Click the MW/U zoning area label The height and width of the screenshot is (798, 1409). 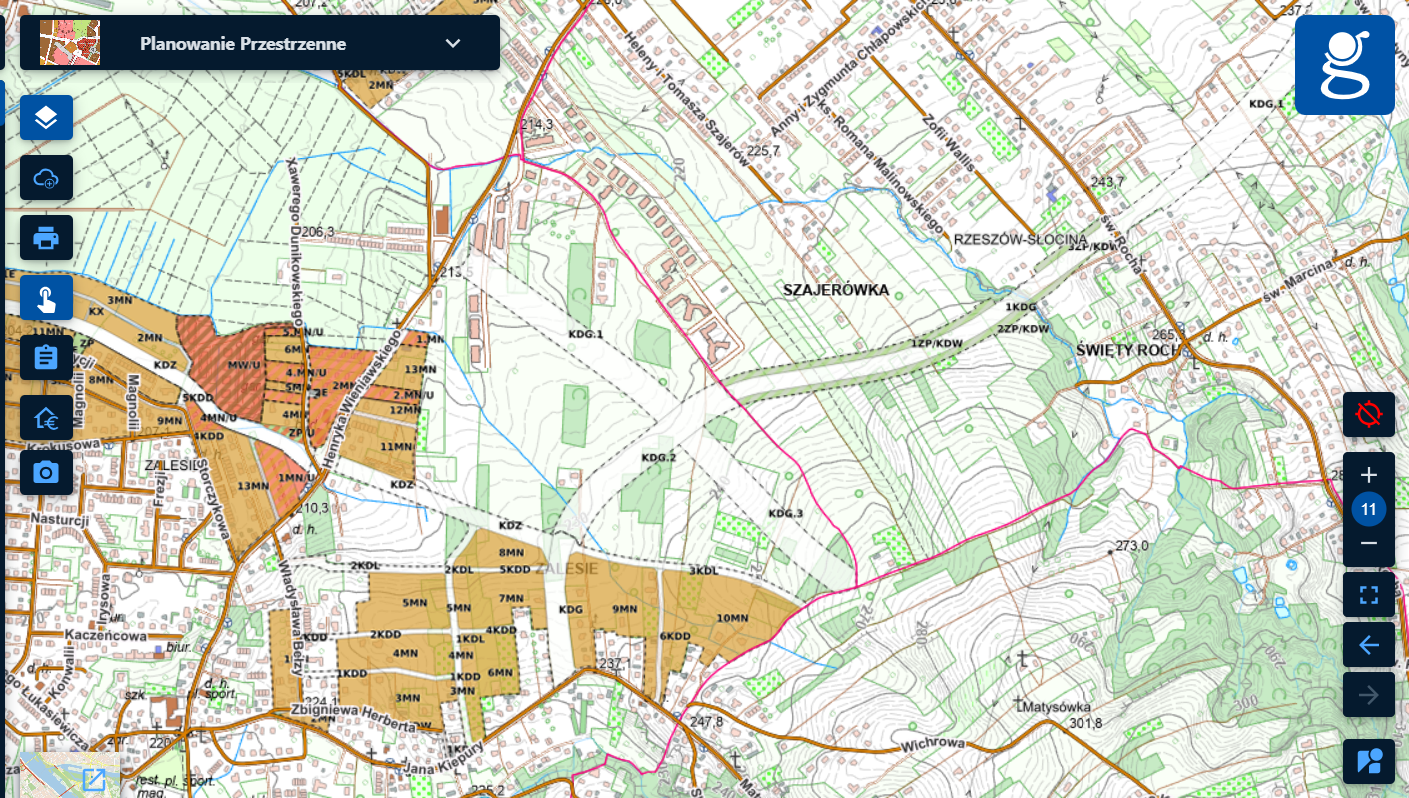(x=244, y=364)
